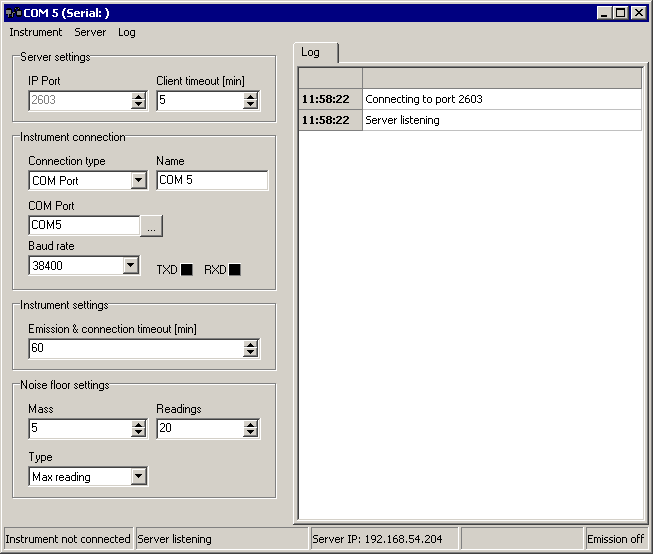Click the RXD indicator square
653x554 pixels.
pyautogui.click(x=235, y=270)
